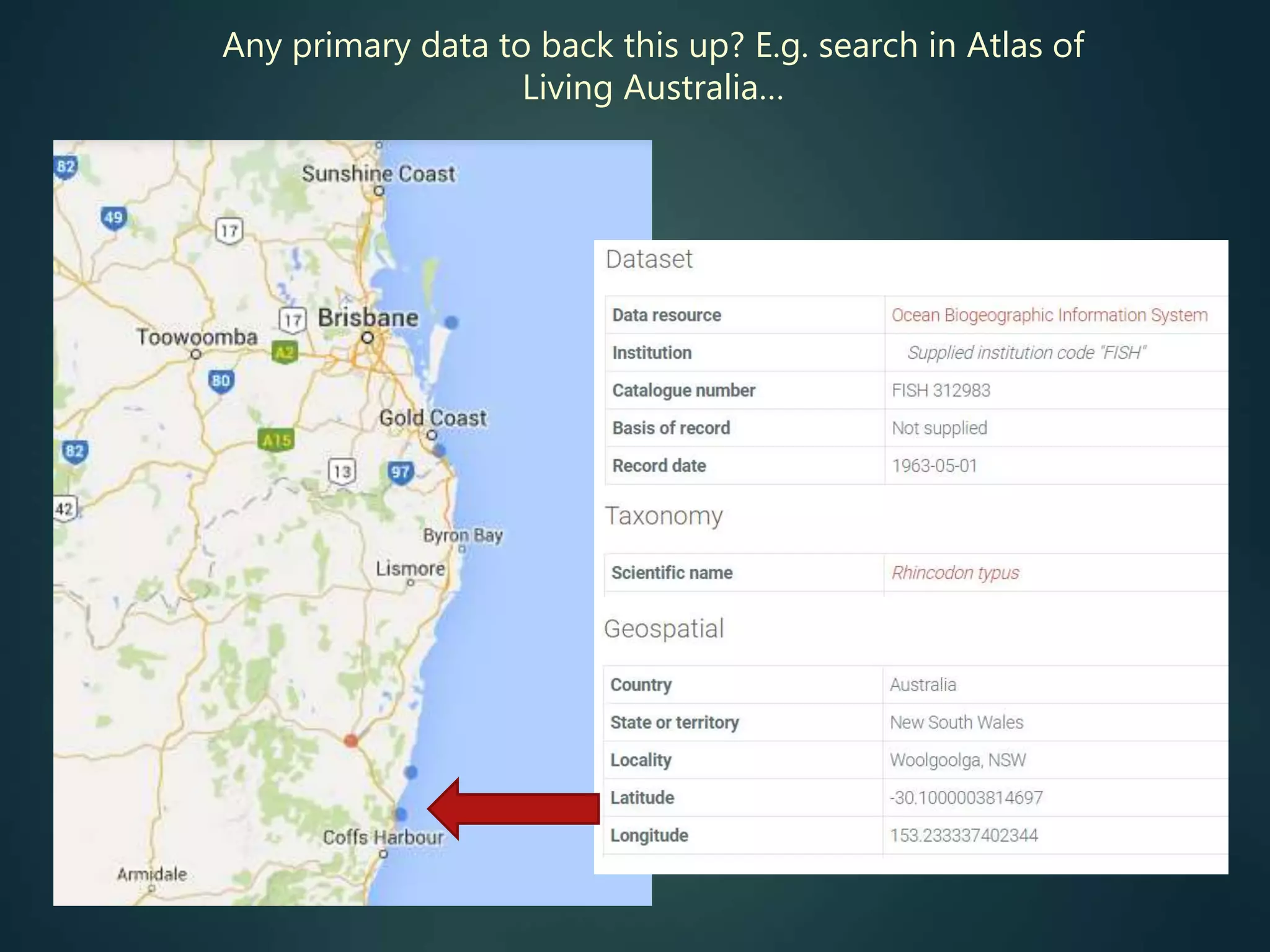
Task: Click the Locality row label
Action: (641, 760)
